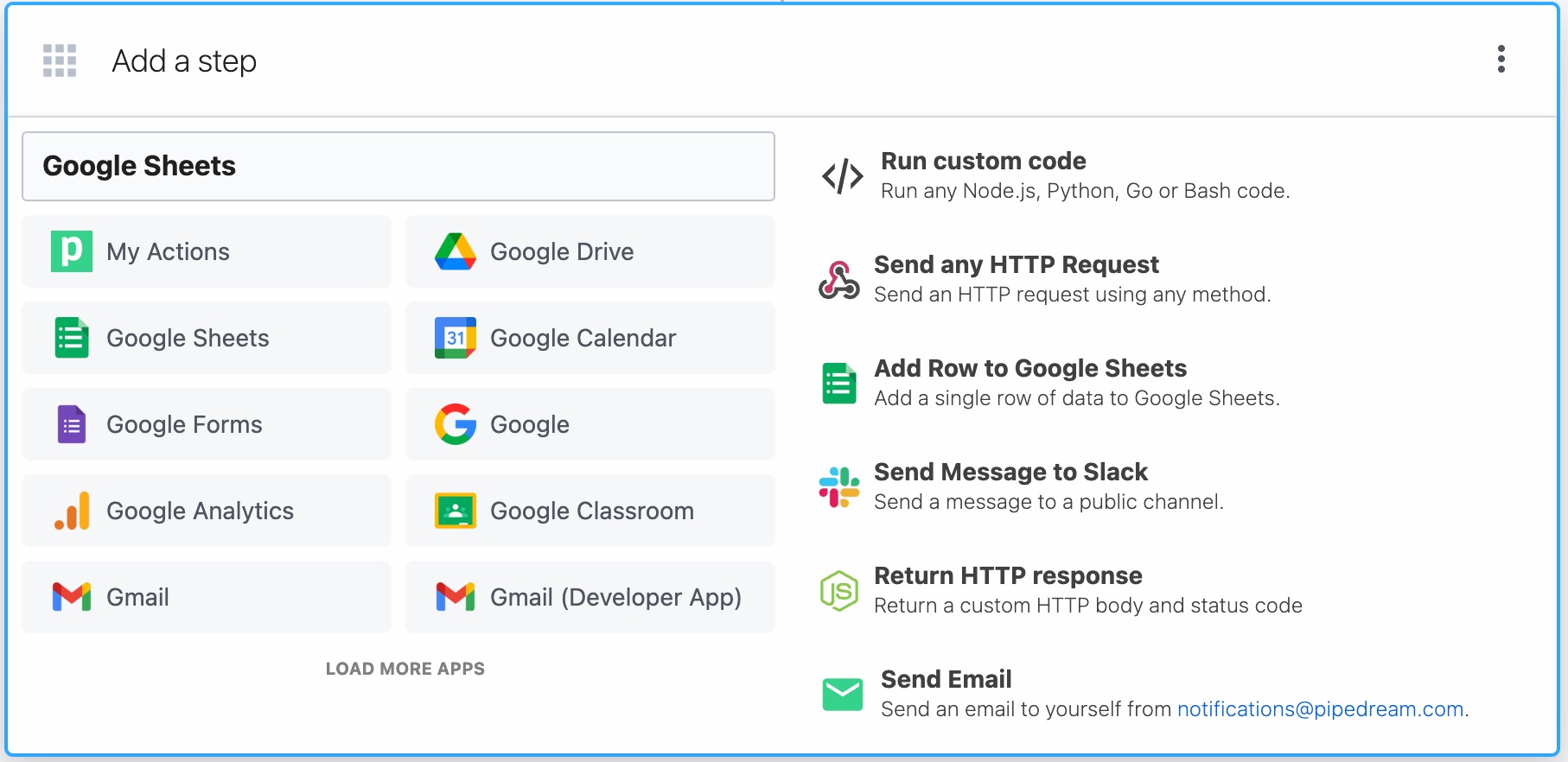1568x762 pixels.
Task: Select the Gmail app tile
Action: tap(207, 597)
